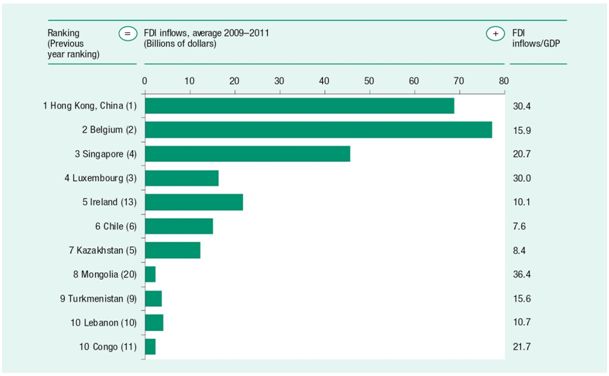This screenshot has width=609, height=376.
Task: Click the plus sign circle icon
Action: click(495, 34)
